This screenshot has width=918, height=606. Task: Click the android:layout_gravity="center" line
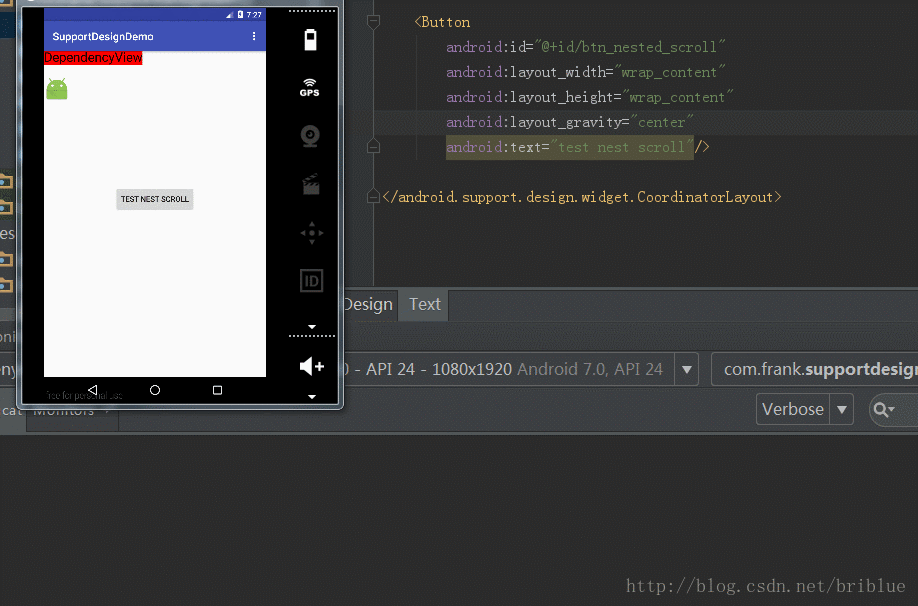[569, 122]
